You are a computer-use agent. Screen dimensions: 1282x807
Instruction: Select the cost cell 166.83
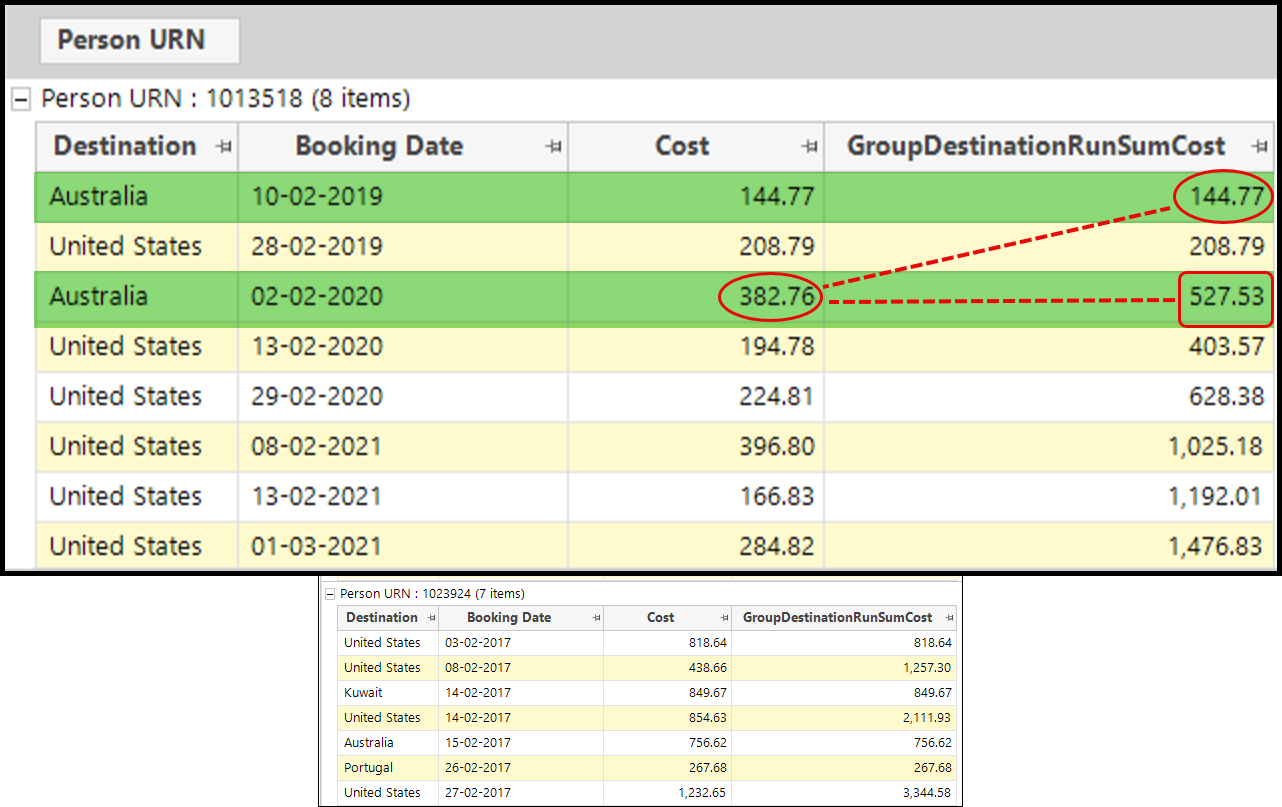(x=696, y=497)
